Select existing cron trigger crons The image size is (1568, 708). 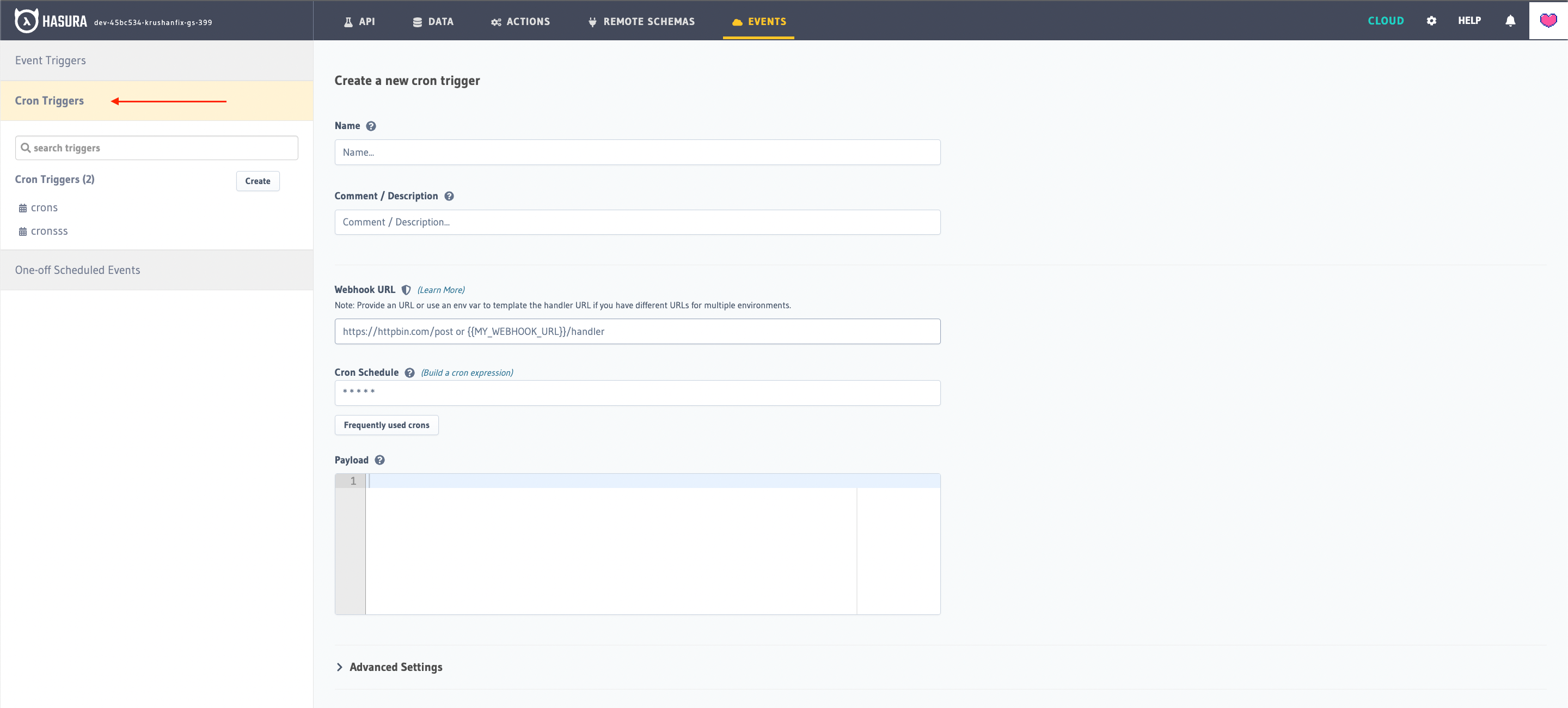(x=45, y=207)
